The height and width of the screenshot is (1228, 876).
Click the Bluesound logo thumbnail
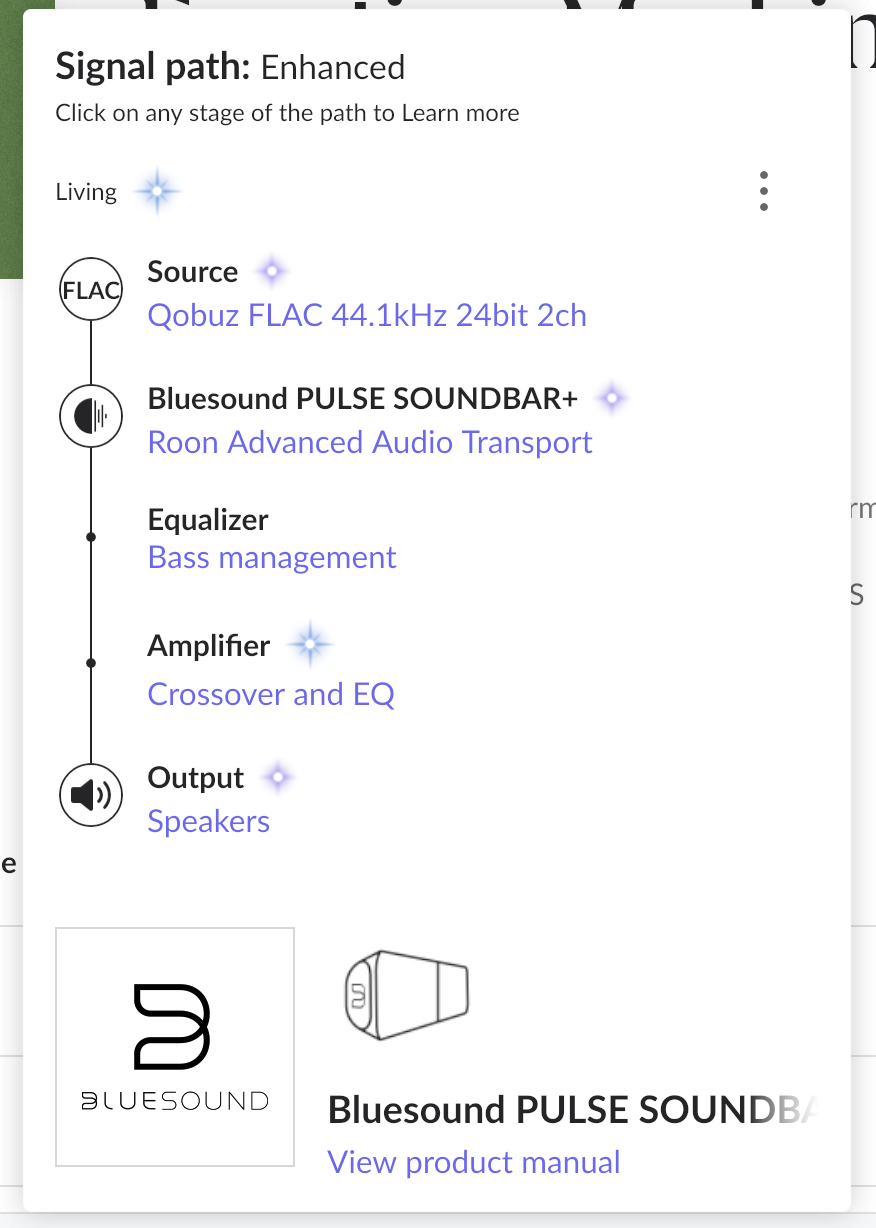click(x=175, y=1046)
